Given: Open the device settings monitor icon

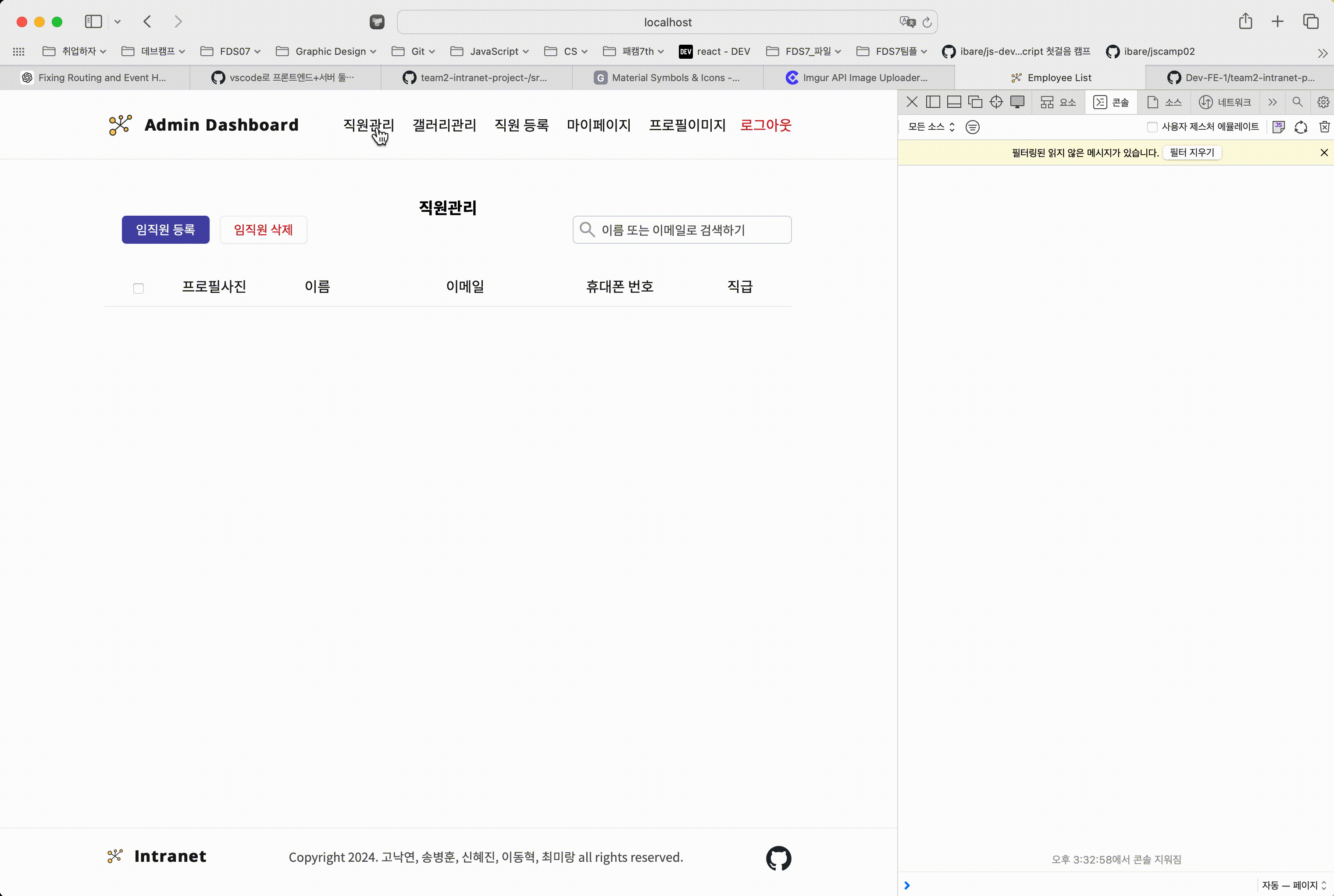Looking at the screenshot, I should point(1017,102).
